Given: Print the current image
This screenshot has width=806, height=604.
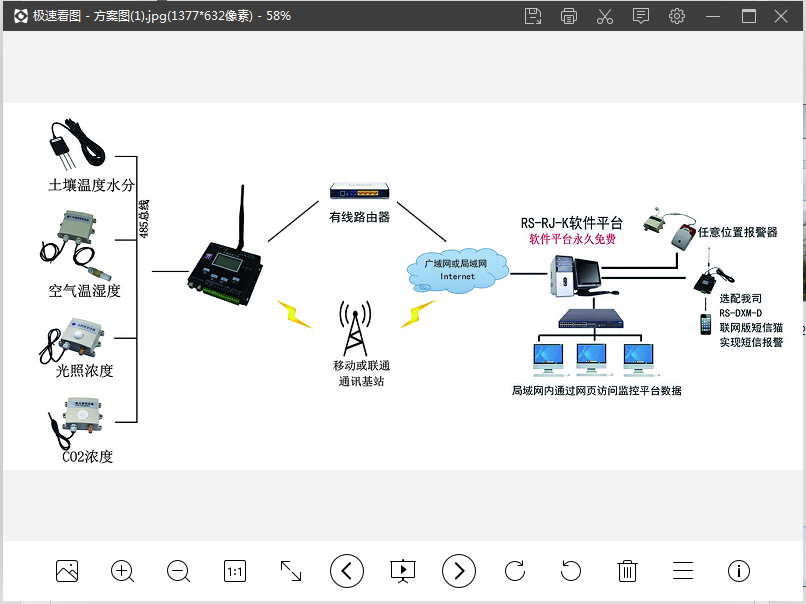Looking at the screenshot, I should [569, 16].
